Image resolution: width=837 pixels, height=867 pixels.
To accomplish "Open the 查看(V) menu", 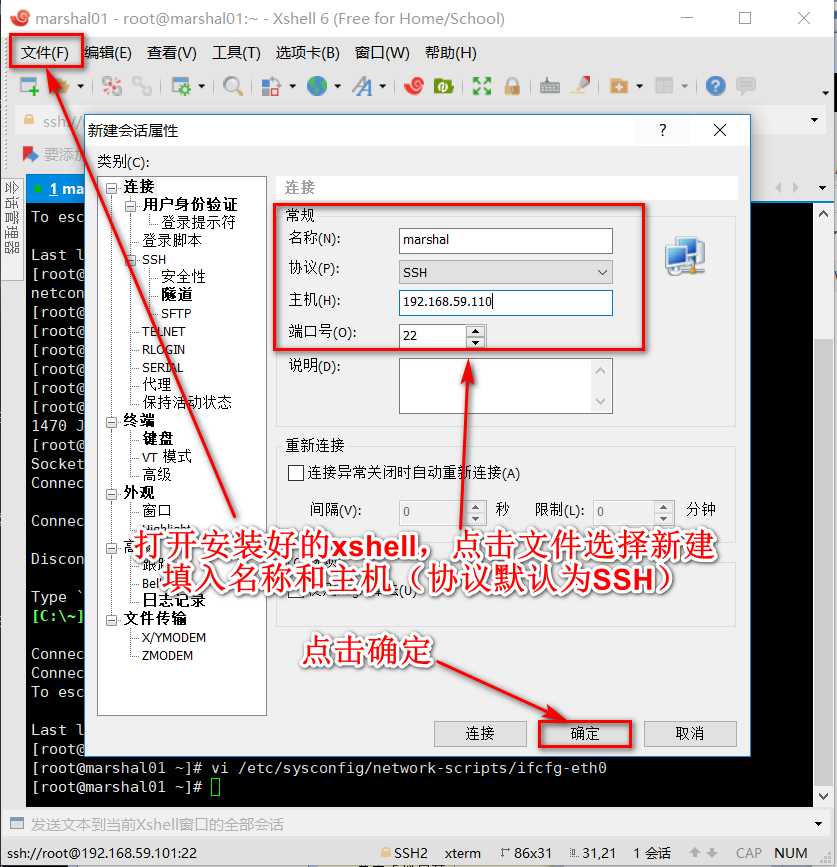I will coord(172,53).
